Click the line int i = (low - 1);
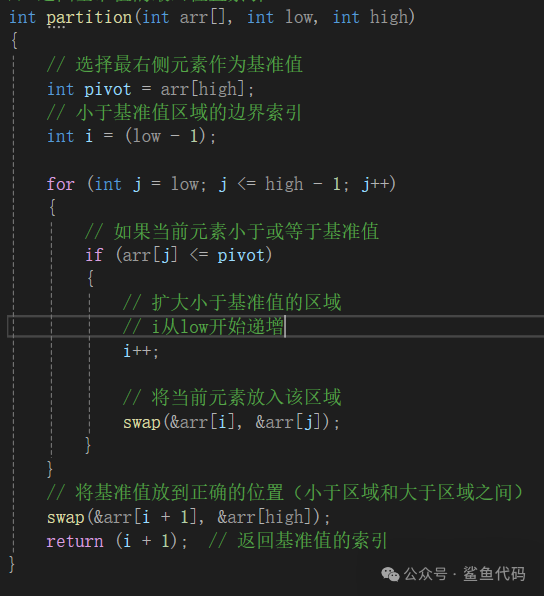This screenshot has height=596, width=544. coord(132,136)
